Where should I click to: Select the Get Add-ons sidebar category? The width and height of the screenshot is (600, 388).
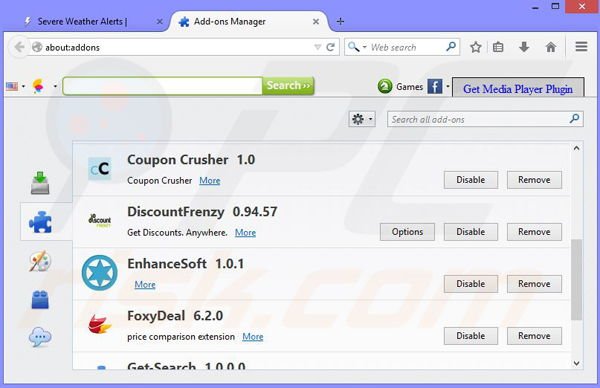pyautogui.click(x=40, y=183)
